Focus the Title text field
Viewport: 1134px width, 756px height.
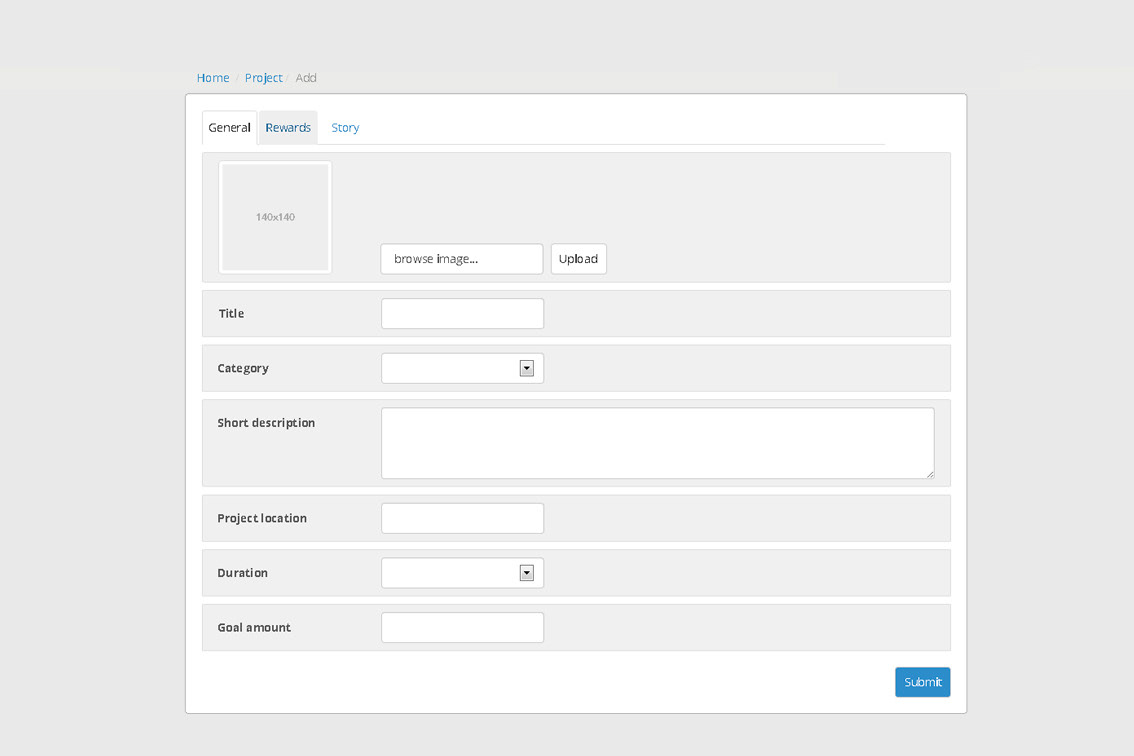click(462, 314)
